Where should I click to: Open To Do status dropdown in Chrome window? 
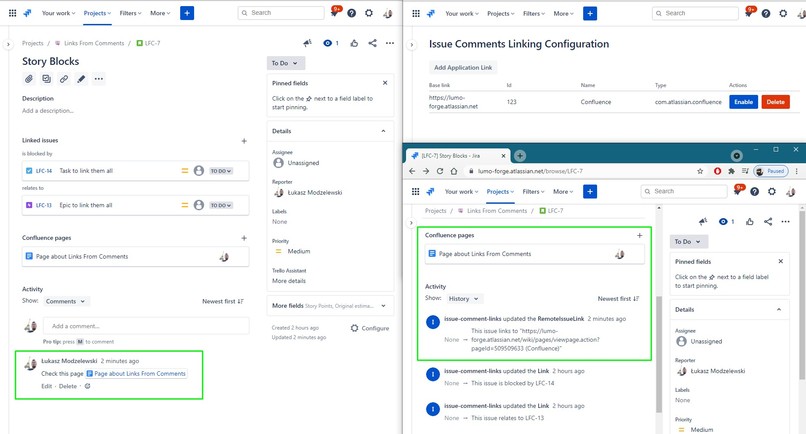689,242
